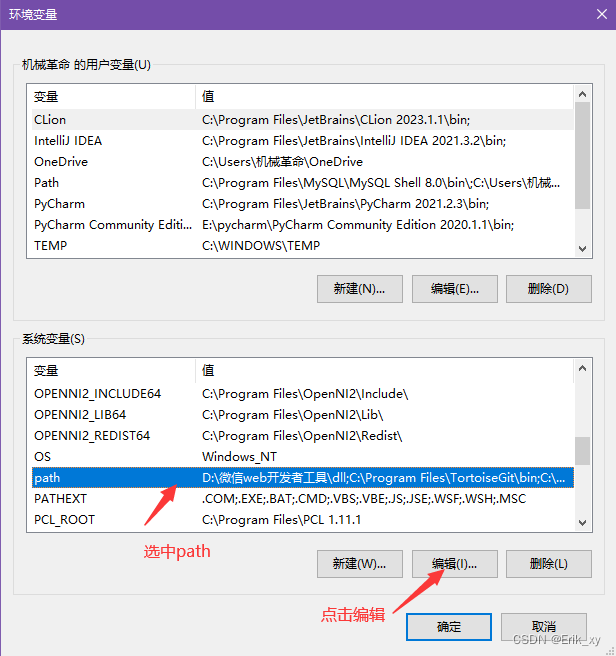The height and width of the screenshot is (656, 616).
Task: Click IntelliJ IDEA 2021.3.2\bin value
Action: point(354,141)
